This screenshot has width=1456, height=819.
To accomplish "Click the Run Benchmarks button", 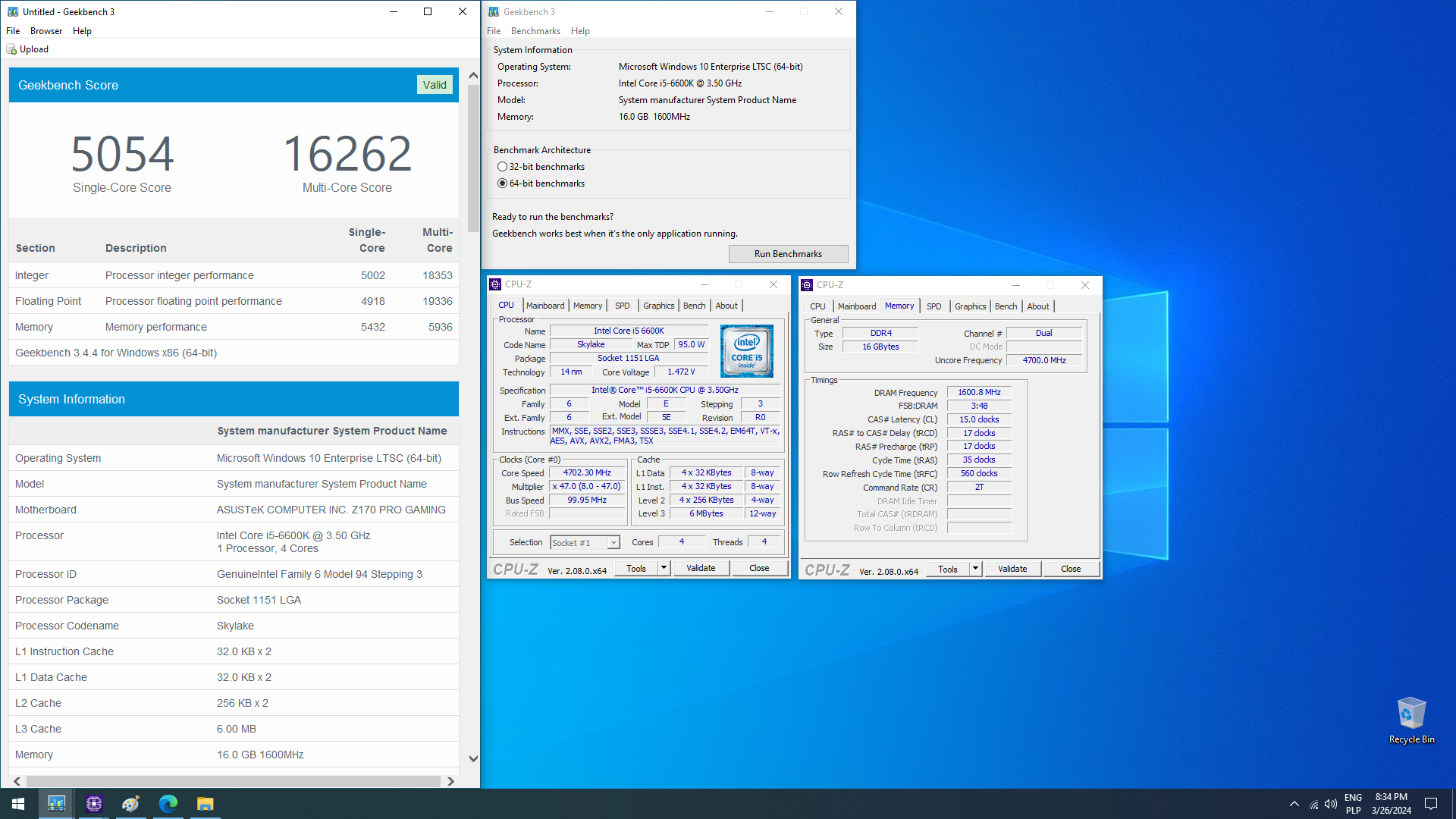I will point(788,254).
